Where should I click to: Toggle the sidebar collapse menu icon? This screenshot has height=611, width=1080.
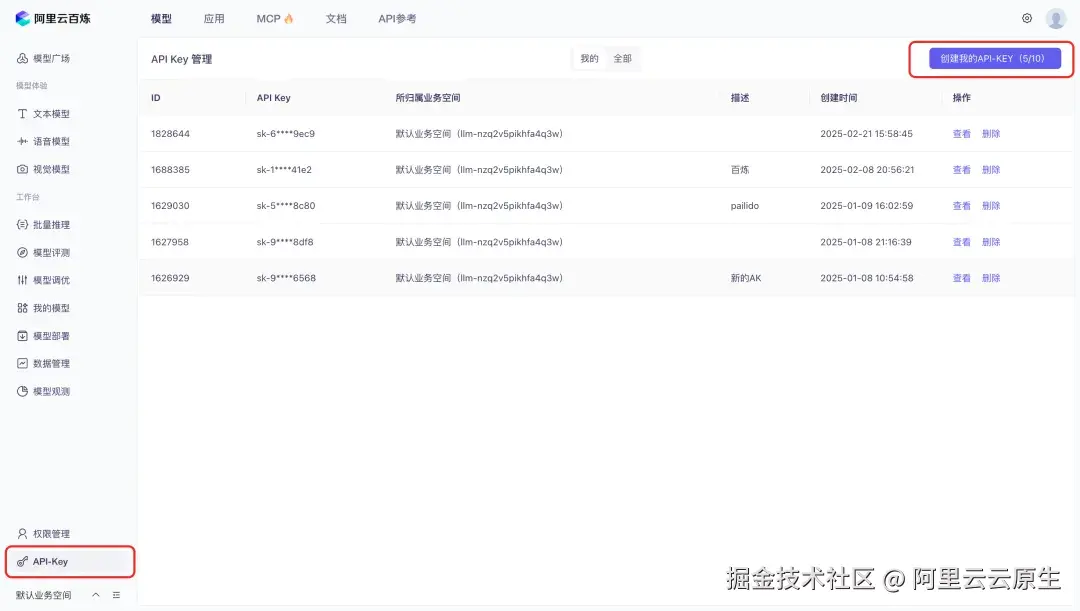pyautogui.click(x=116, y=595)
